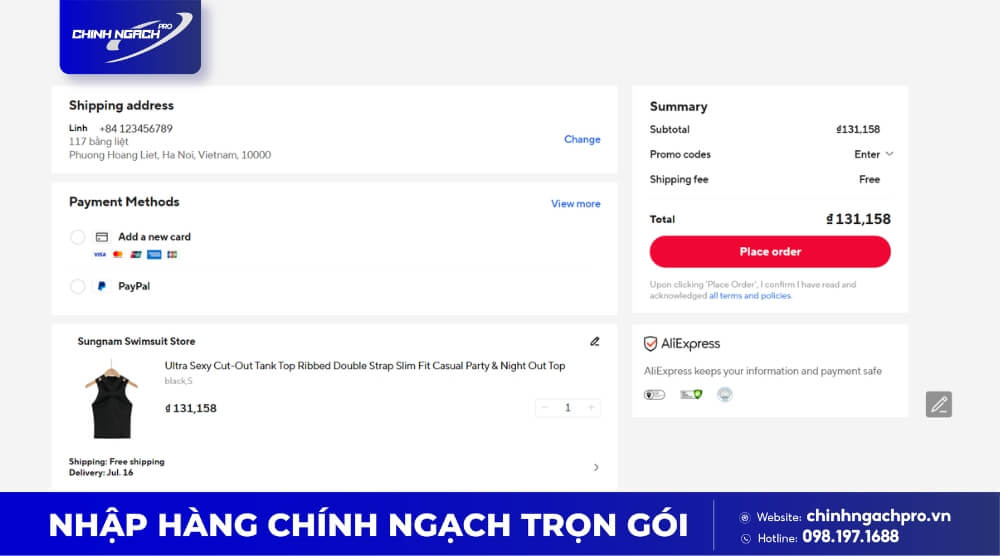Viewport: 1000px width, 556px height.
Task: Click the item price ₫131,158 in product card
Action: pos(191,408)
